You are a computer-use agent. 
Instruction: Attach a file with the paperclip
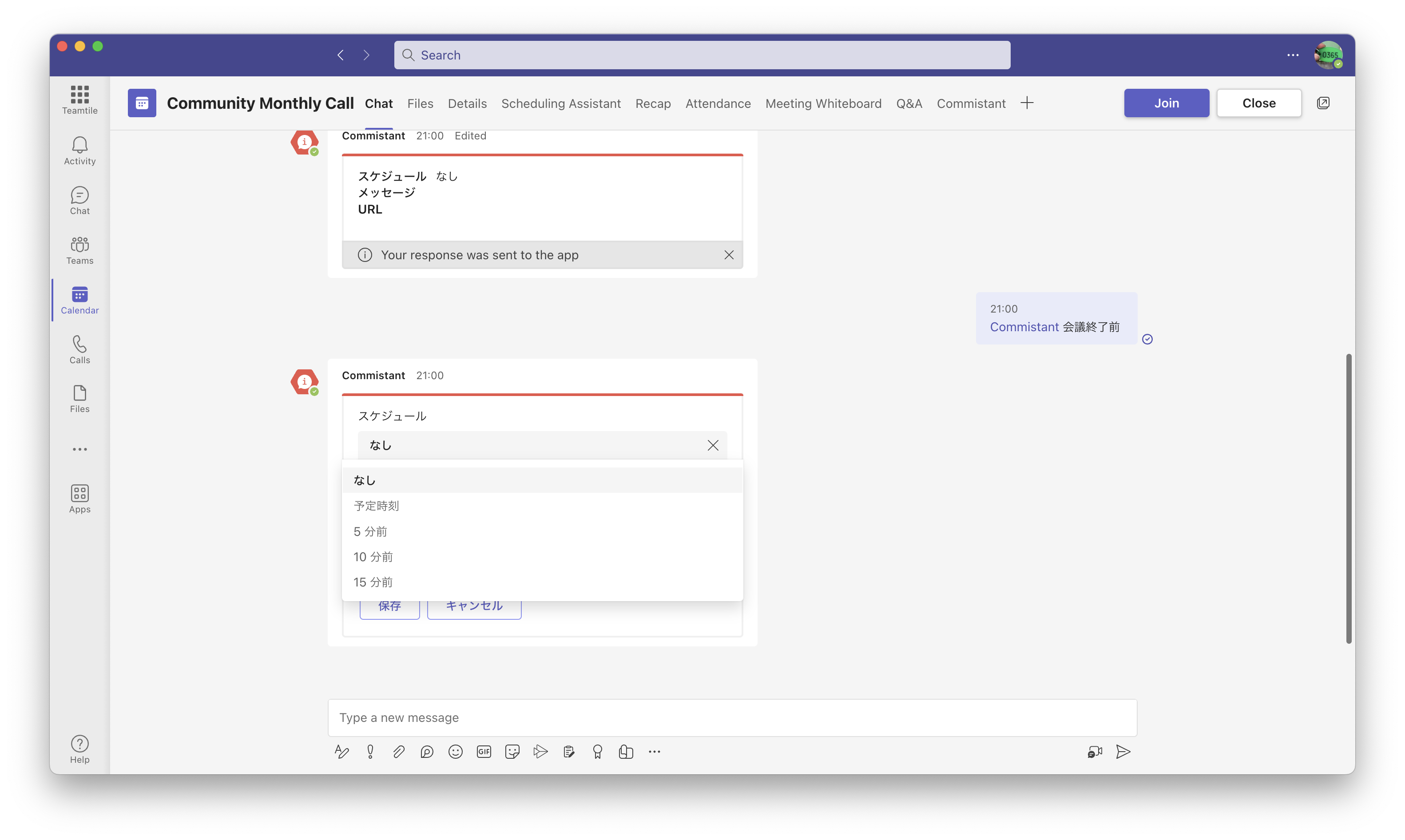click(398, 752)
